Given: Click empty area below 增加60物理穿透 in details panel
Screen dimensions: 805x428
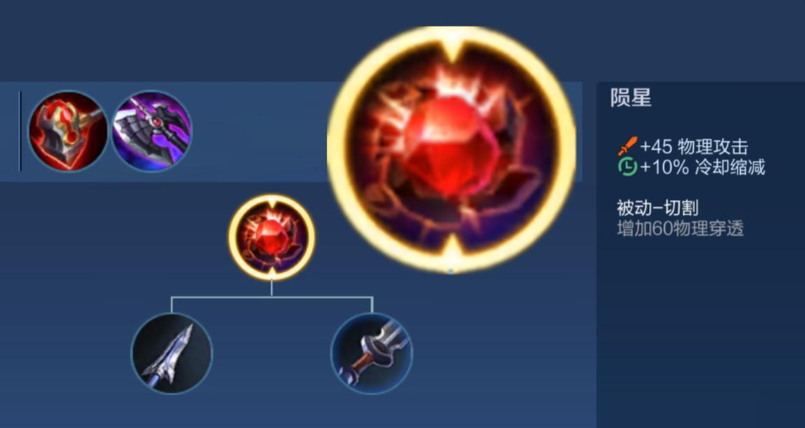Looking at the screenshot, I should coord(701,328).
